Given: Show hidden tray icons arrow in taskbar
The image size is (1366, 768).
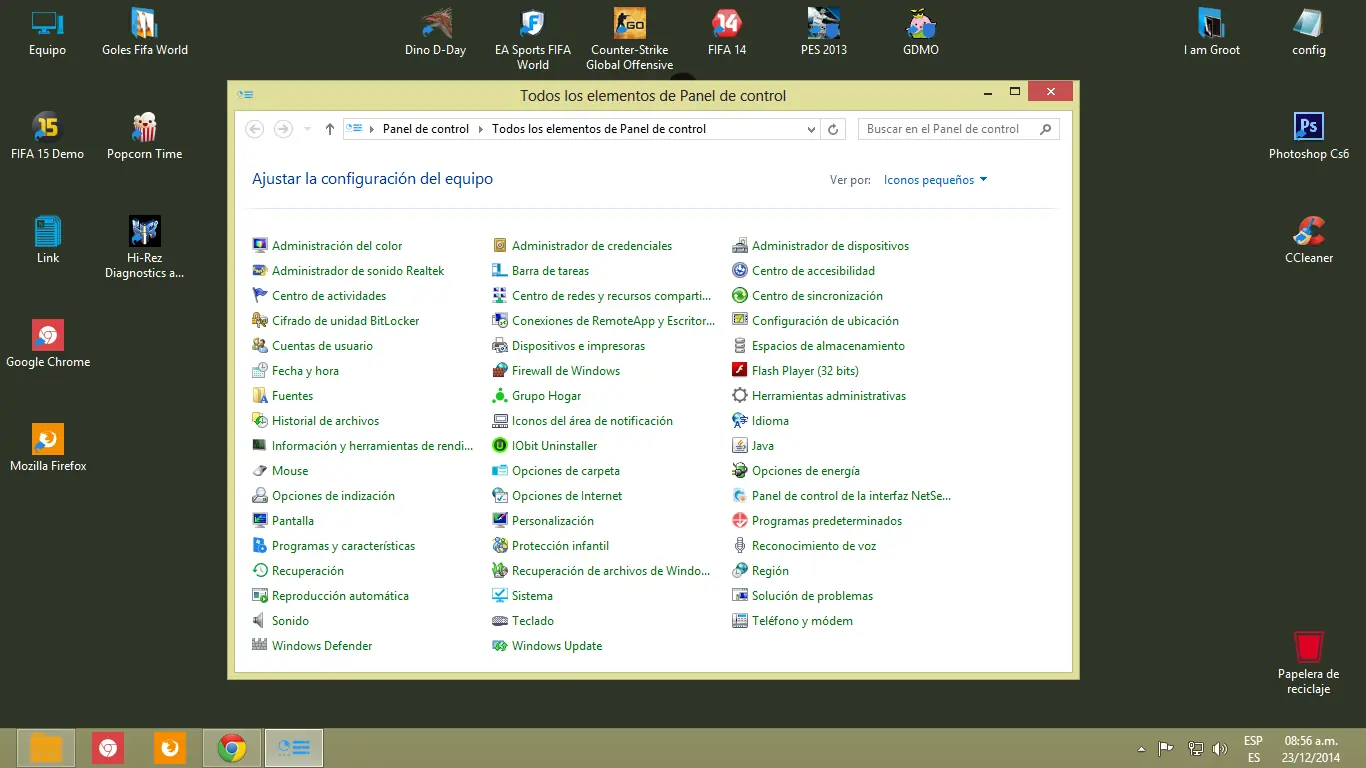Looking at the screenshot, I should point(1141,749).
